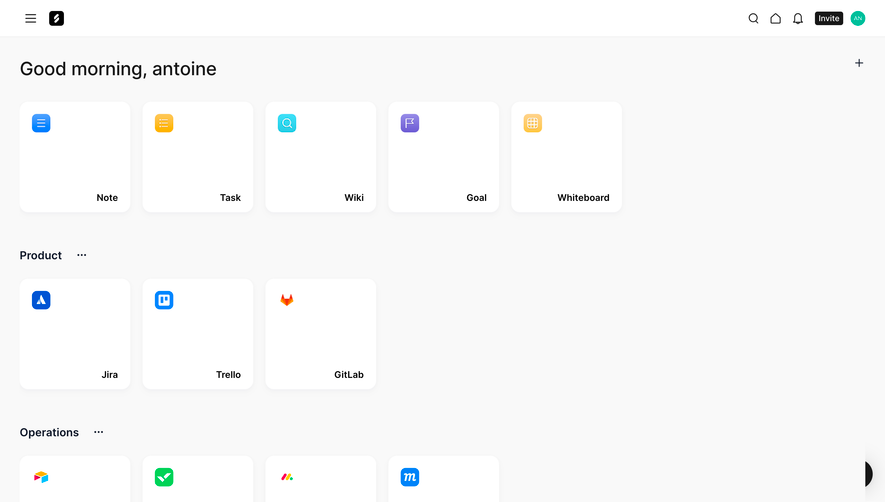Click the blue 'm' app icon in Operations

(410, 477)
